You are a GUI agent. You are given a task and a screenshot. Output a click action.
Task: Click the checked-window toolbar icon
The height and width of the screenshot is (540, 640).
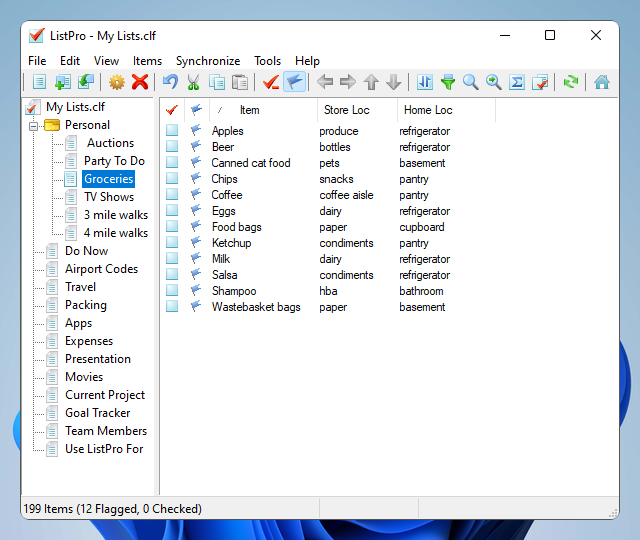tap(540, 82)
